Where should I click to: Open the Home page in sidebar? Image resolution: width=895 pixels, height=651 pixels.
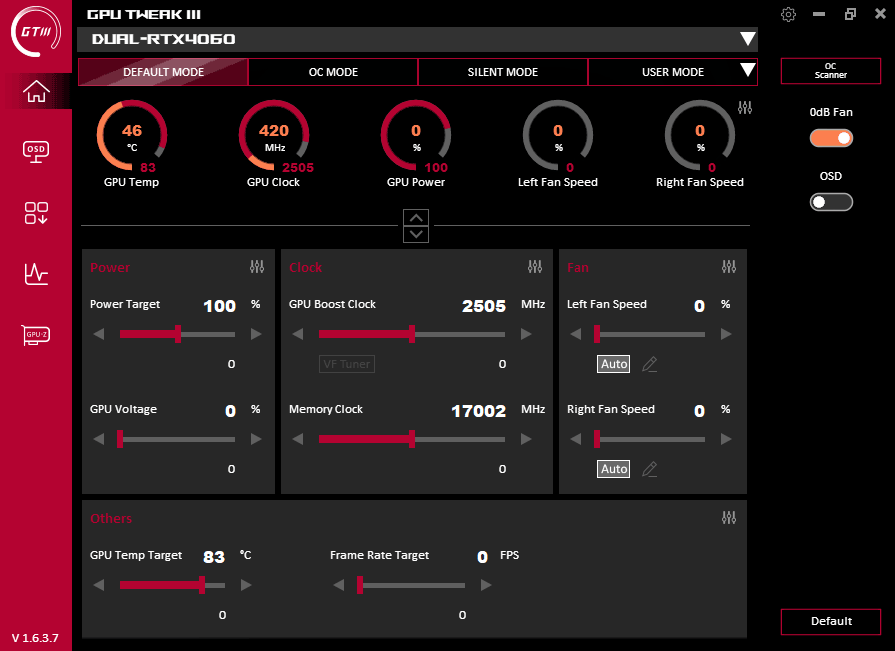36,91
